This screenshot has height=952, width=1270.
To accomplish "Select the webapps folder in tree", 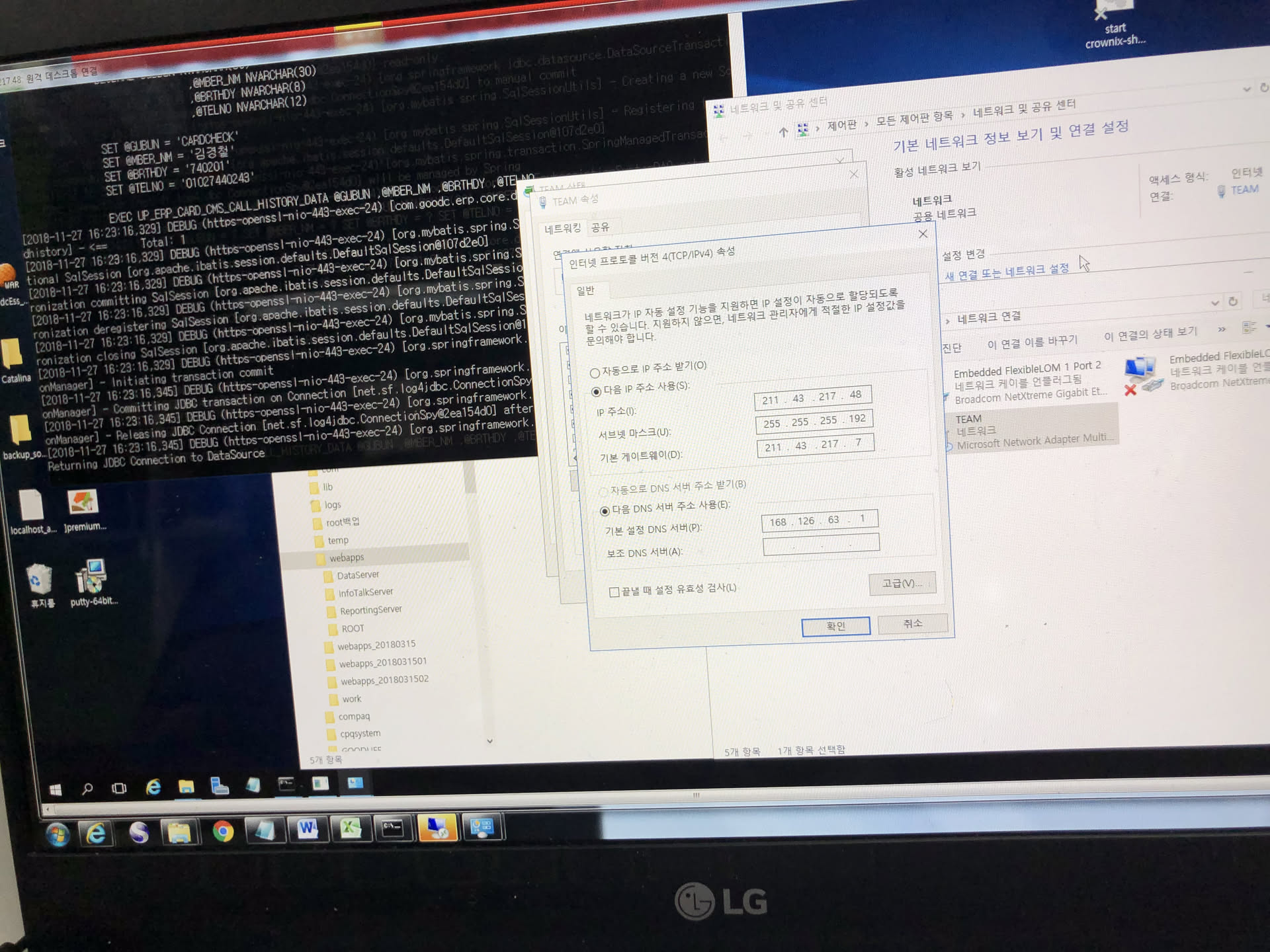I will click(347, 558).
